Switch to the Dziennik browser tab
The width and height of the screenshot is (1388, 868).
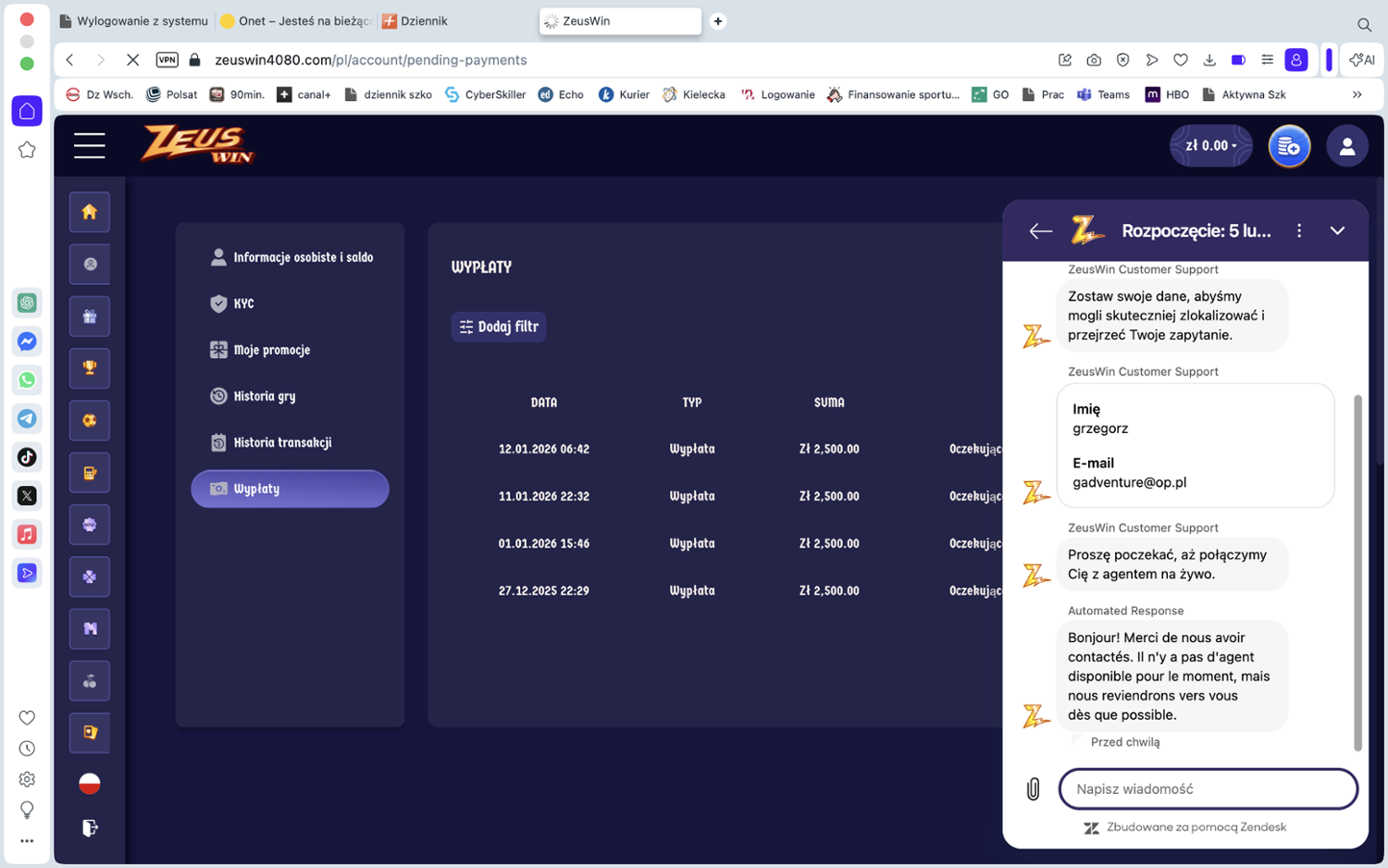click(x=423, y=21)
